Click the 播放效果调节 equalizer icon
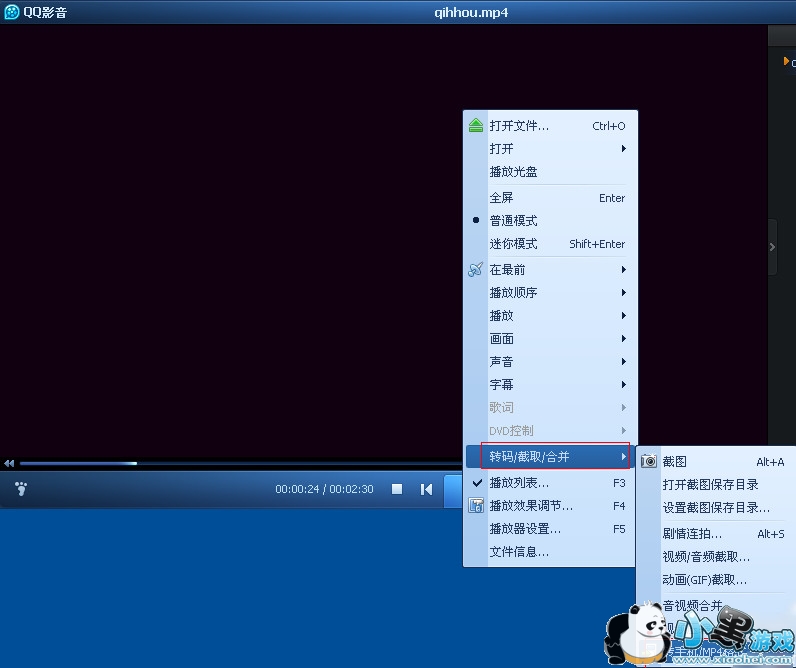Image resolution: width=796 pixels, height=668 pixels. pos(476,506)
